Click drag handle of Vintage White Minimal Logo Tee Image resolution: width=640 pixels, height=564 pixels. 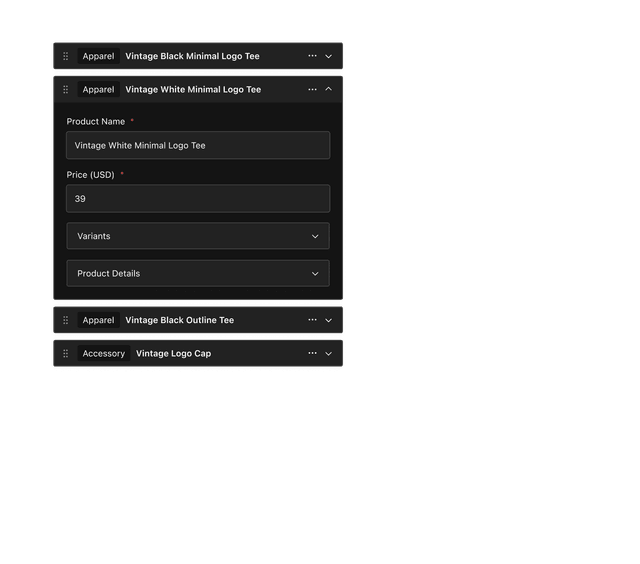click(x=66, y=90)
